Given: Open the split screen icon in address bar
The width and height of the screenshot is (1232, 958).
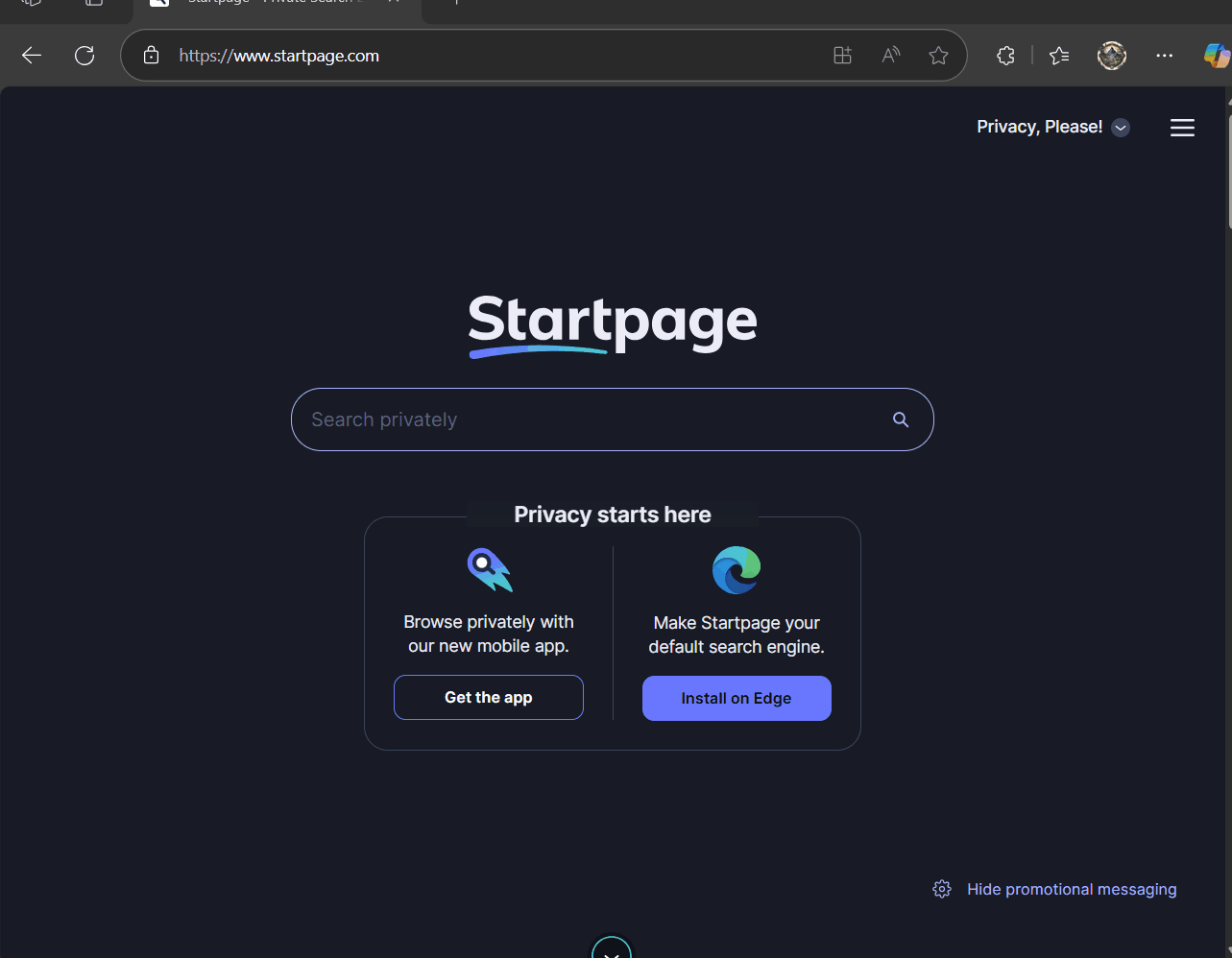Looking at the screenshot, I should coord(842,56).
